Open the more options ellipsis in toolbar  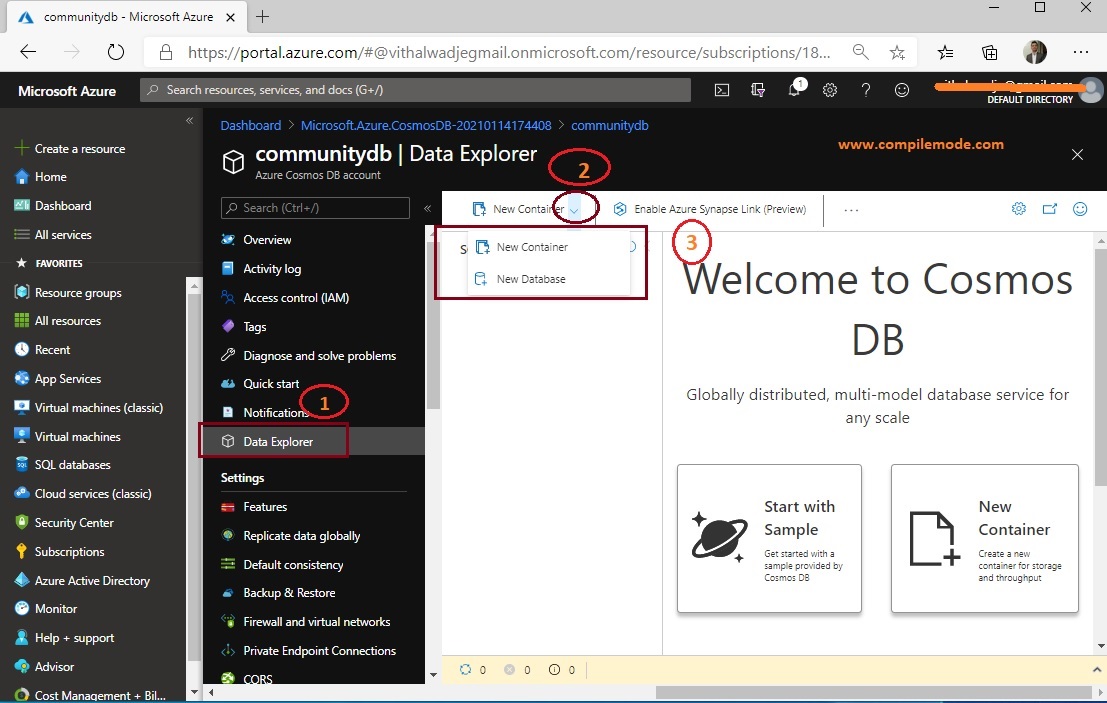point(851,209)
